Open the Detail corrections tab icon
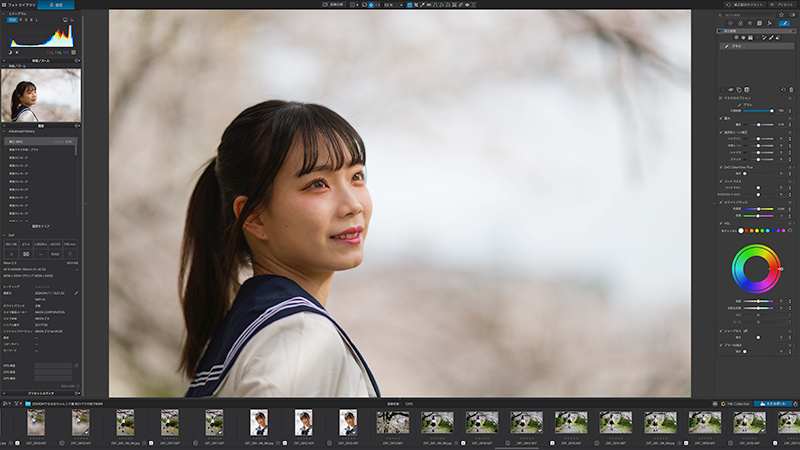 (750, 23)
